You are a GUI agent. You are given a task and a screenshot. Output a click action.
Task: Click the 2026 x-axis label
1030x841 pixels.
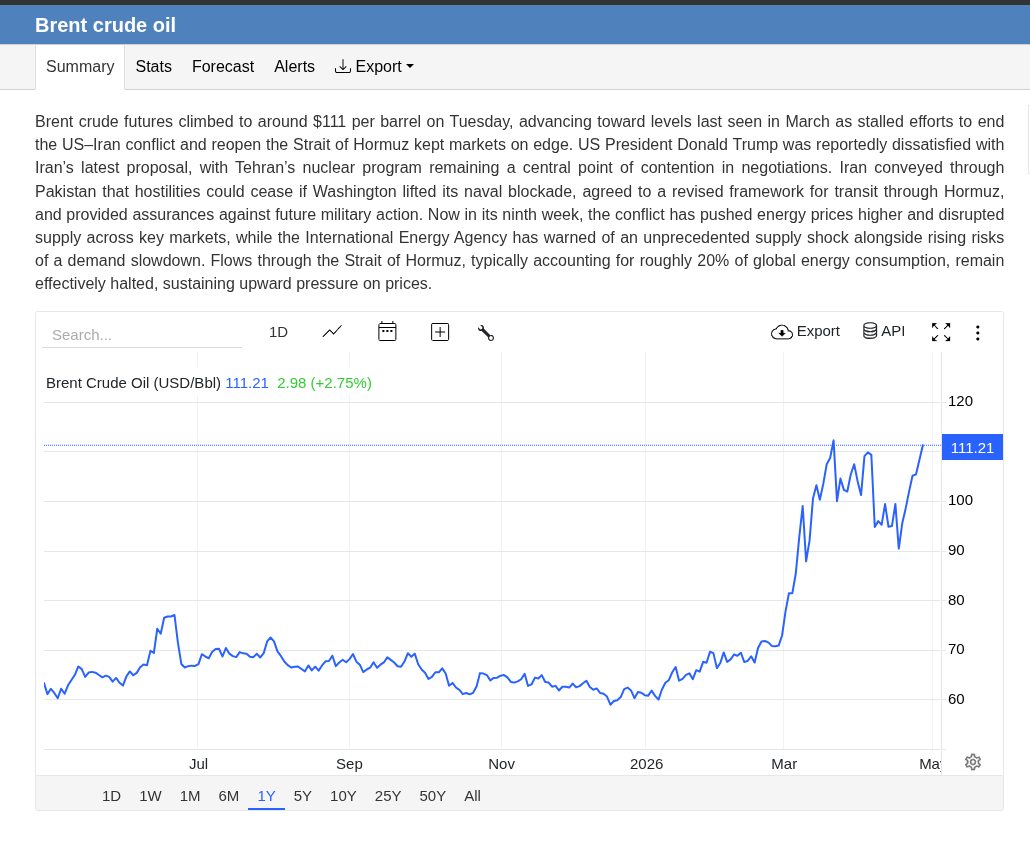(x=646, y=764)
